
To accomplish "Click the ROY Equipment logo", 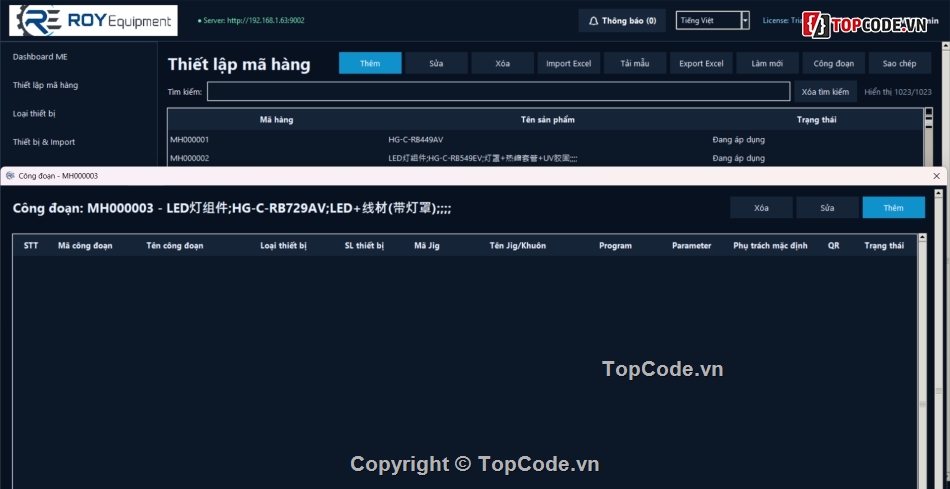I will pyautogui.click(x=93, y=21).
